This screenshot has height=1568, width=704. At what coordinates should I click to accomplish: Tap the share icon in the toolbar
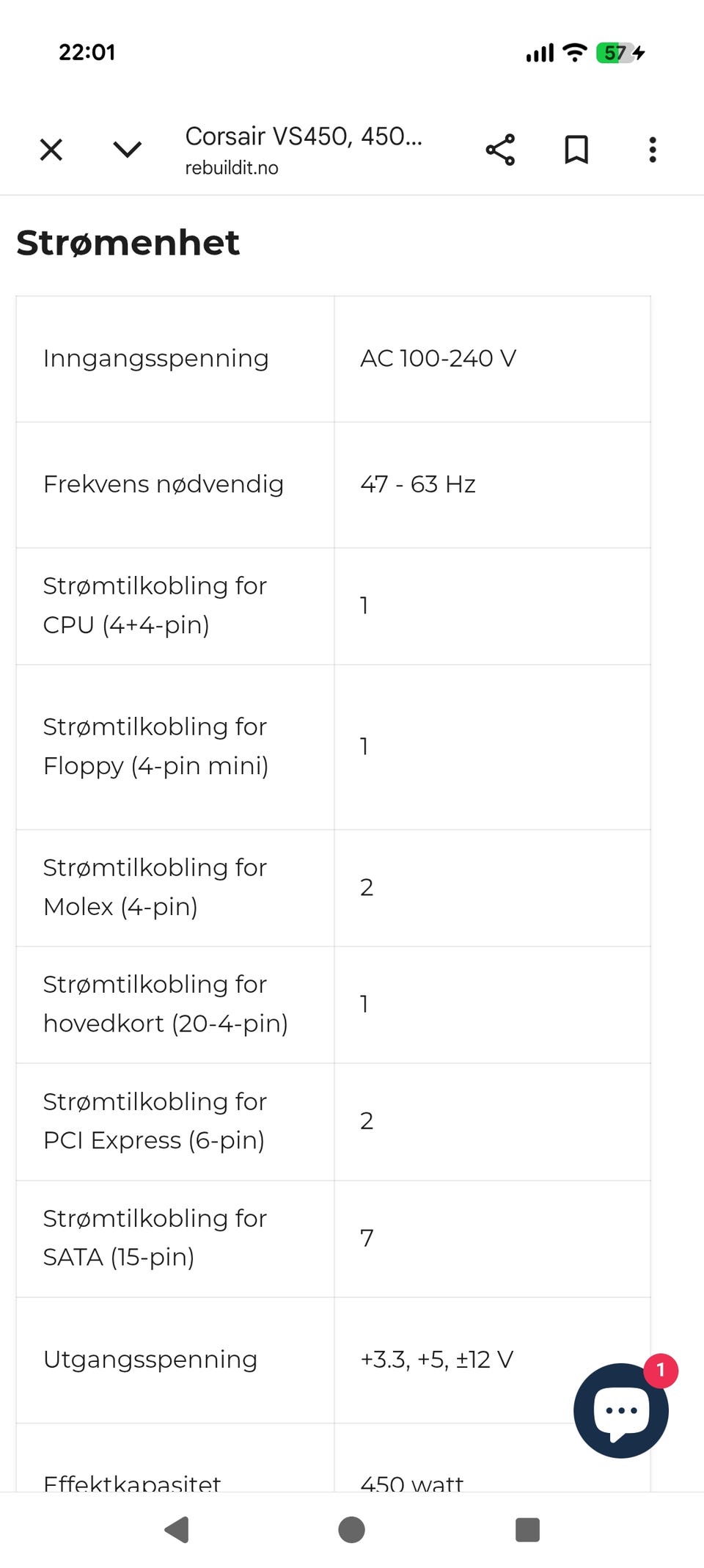pos(501,150)
